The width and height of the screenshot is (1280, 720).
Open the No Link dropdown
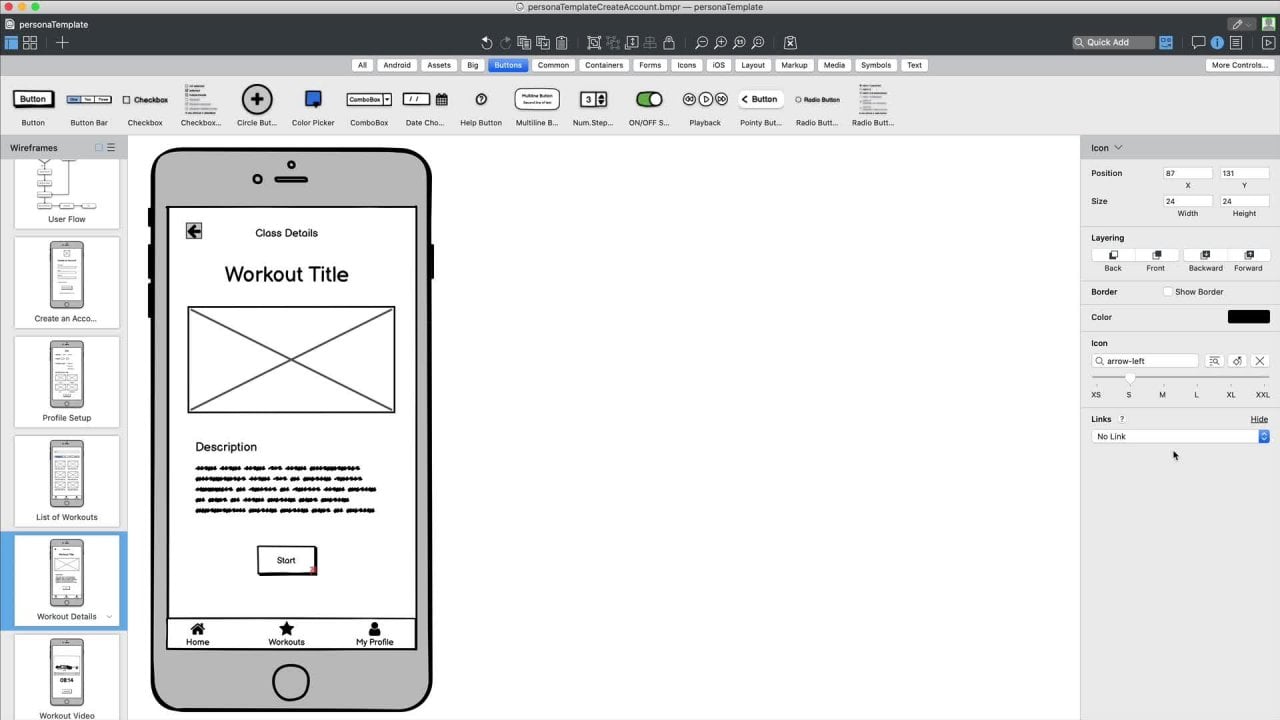1180,437
